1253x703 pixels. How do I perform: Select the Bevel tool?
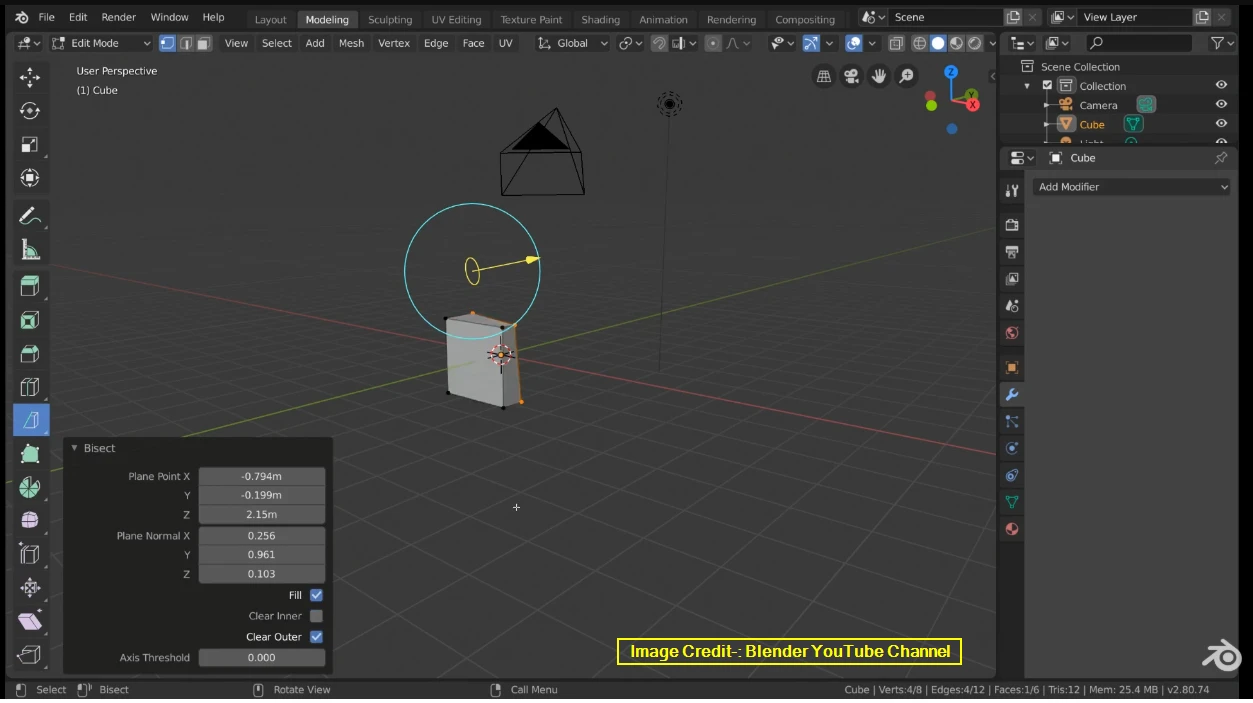[x=30, y=354]
